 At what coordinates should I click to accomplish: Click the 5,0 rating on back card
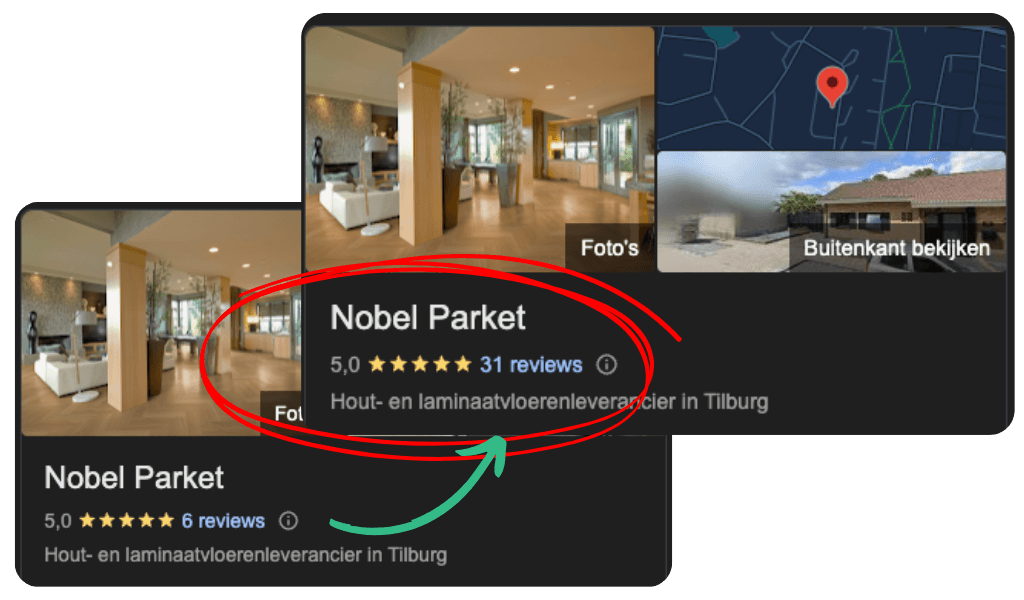pyautogui.click(x=57, y=521)
